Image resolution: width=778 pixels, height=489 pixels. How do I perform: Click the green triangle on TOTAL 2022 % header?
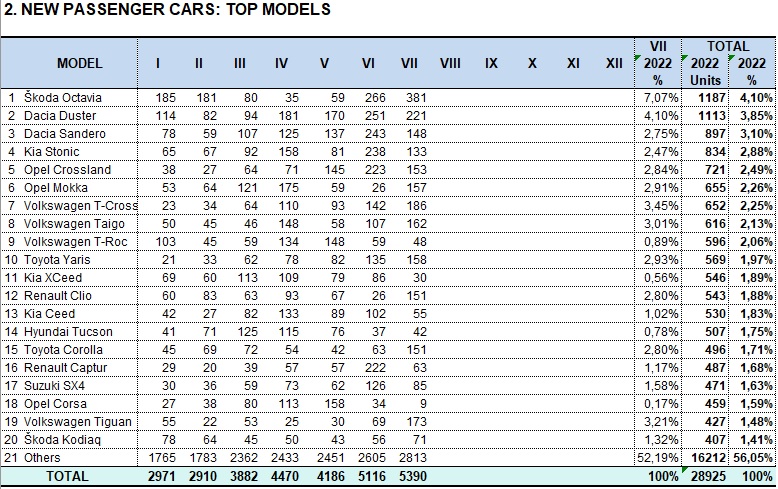coord(731,58)
